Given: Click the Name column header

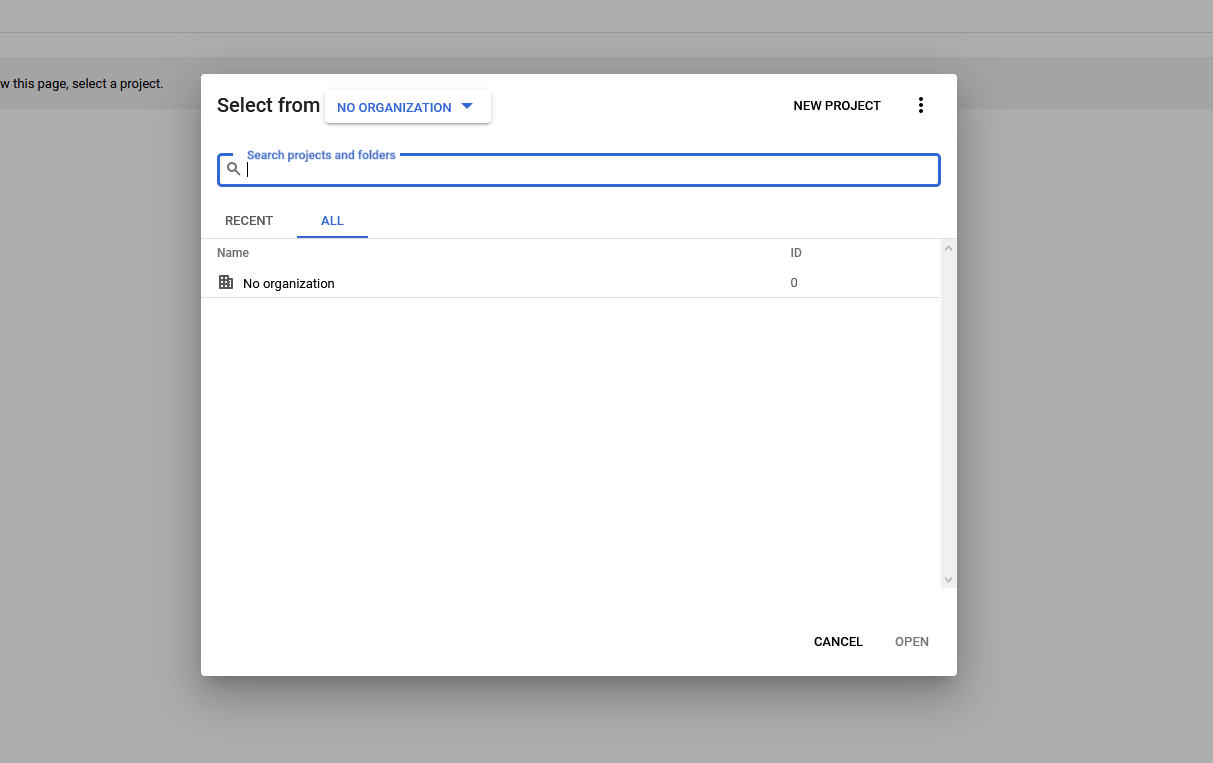Looking at the screenshot, I should (x=233, y=253).
